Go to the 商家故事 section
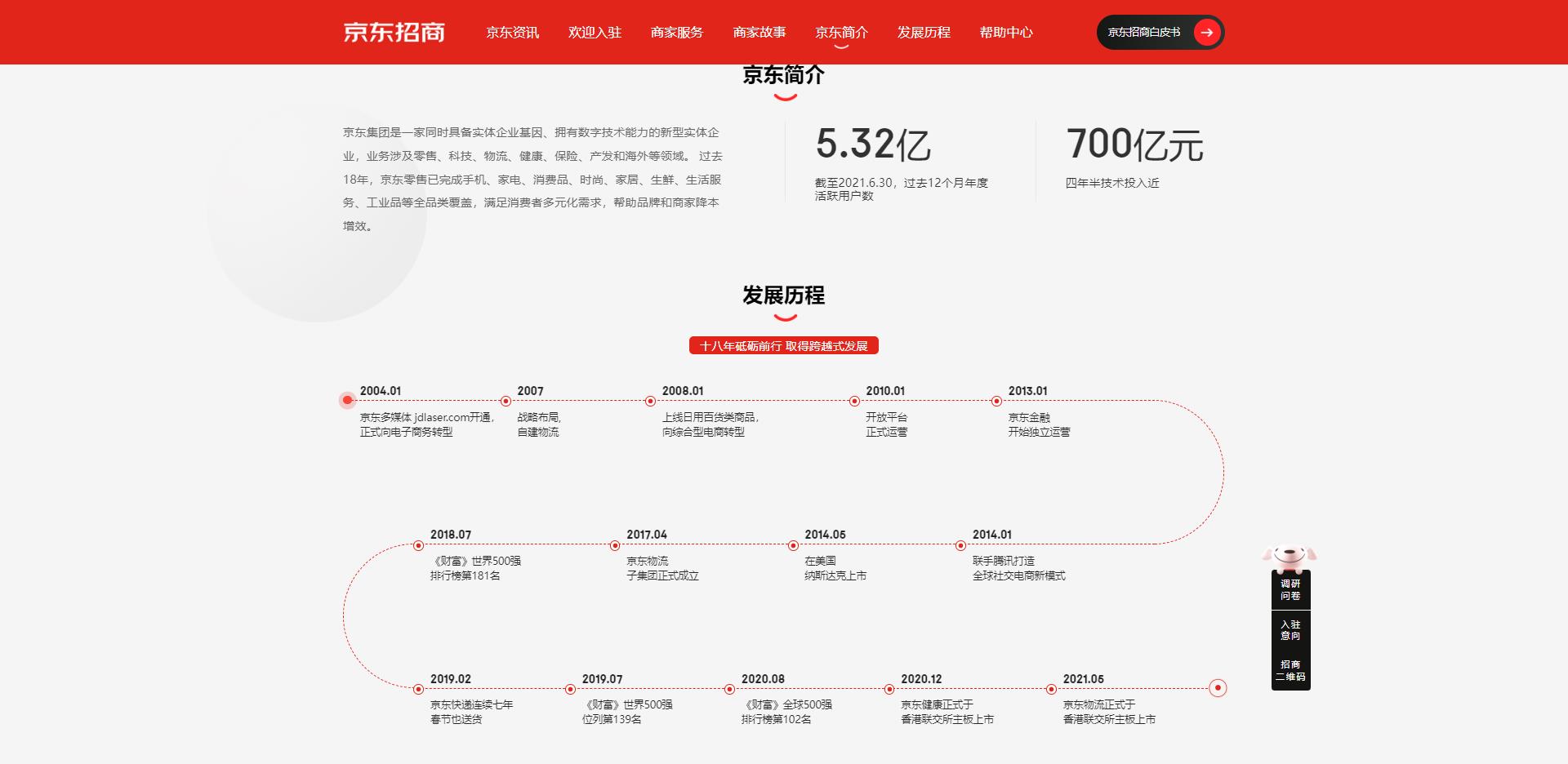1568x764 pixels. pos(759,33)
